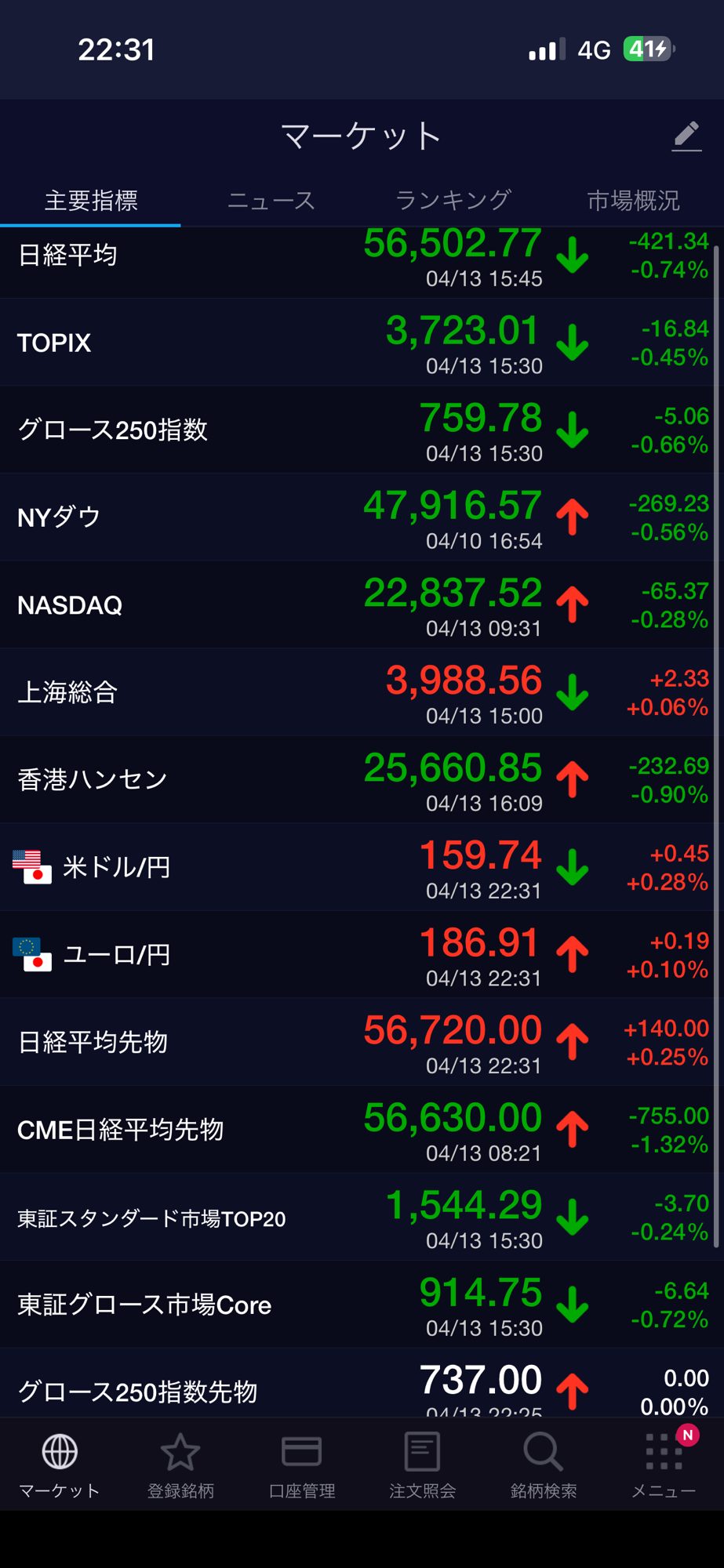The width and height of the screenshot is (724, 1568).
Task: Tap the EU/Japan flag icon
Action: (x=32, y=954)
